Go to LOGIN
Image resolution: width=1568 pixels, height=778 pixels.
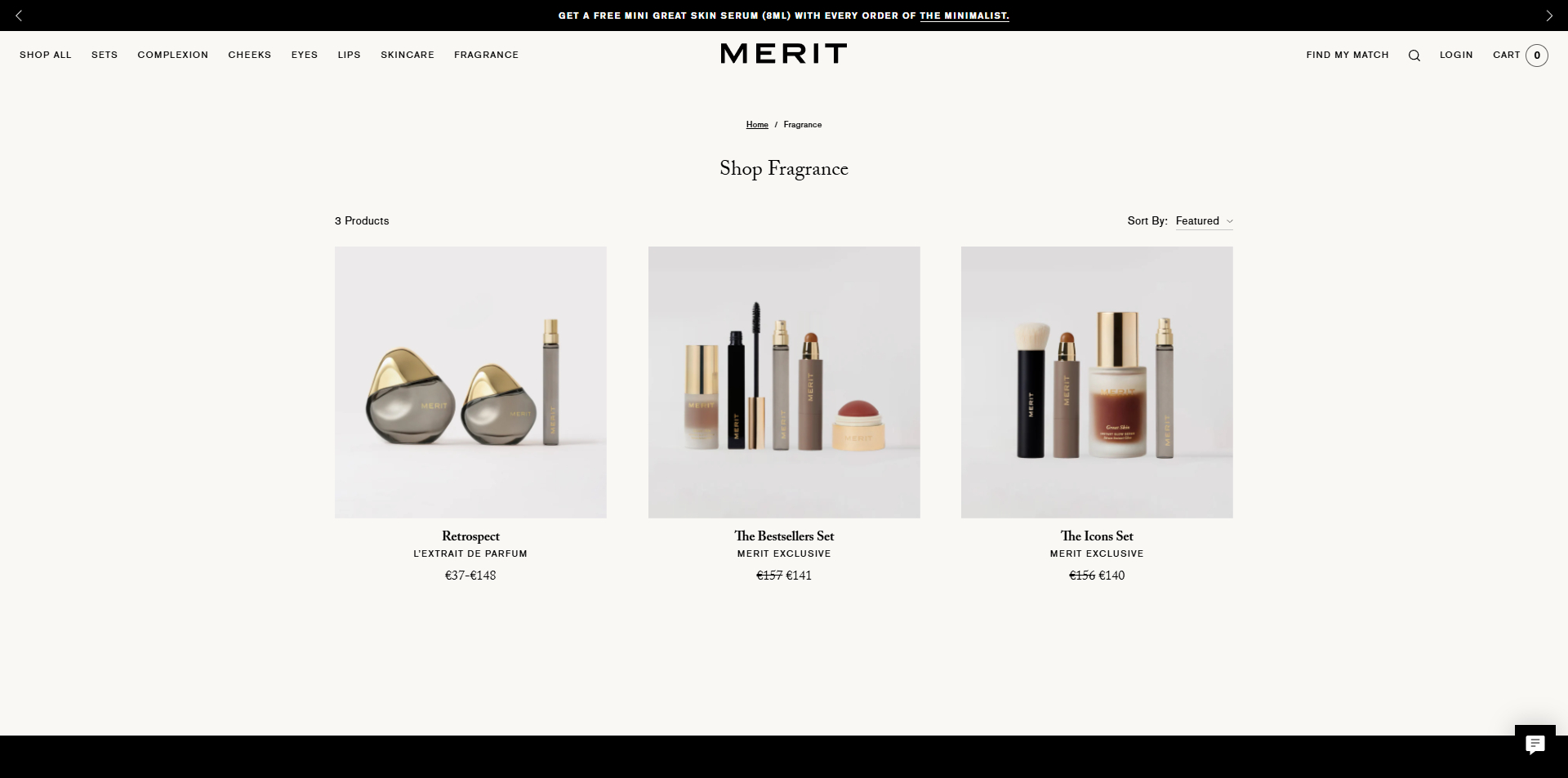click(1456, 55)
